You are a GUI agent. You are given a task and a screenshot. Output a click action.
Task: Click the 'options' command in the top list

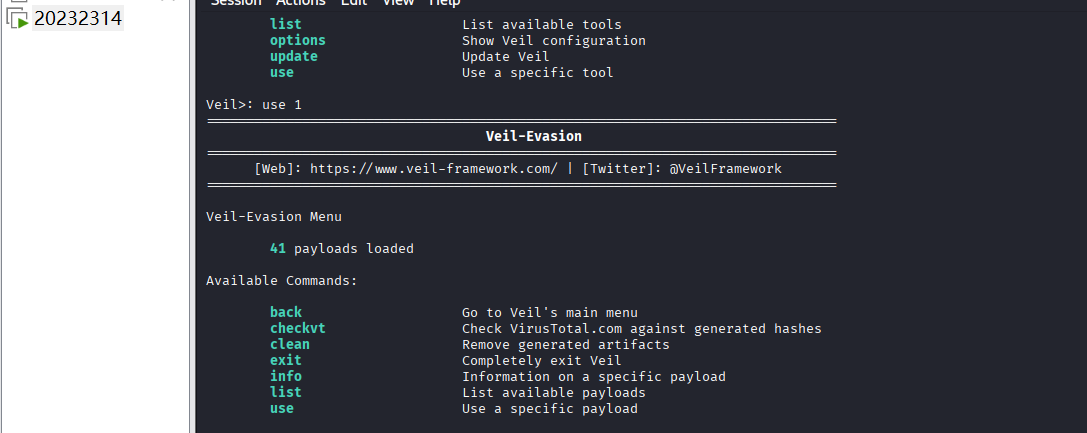[x=297, y=40]
